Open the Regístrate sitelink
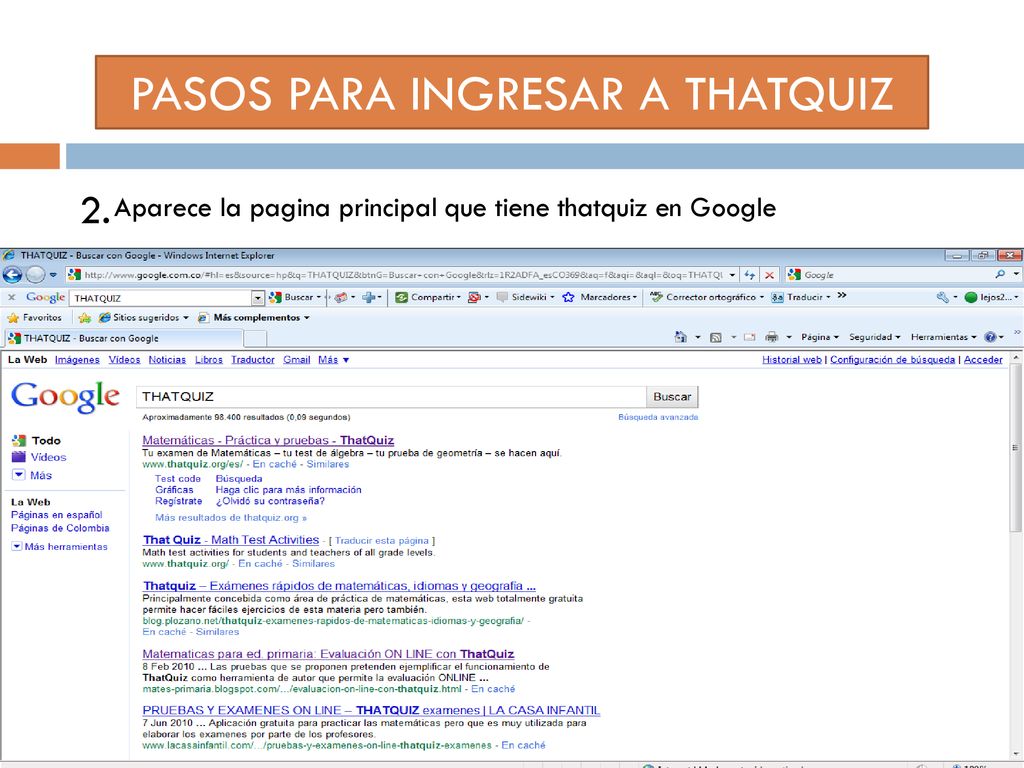Viewport: 1024px width, 768px height. tap(178, 501)
